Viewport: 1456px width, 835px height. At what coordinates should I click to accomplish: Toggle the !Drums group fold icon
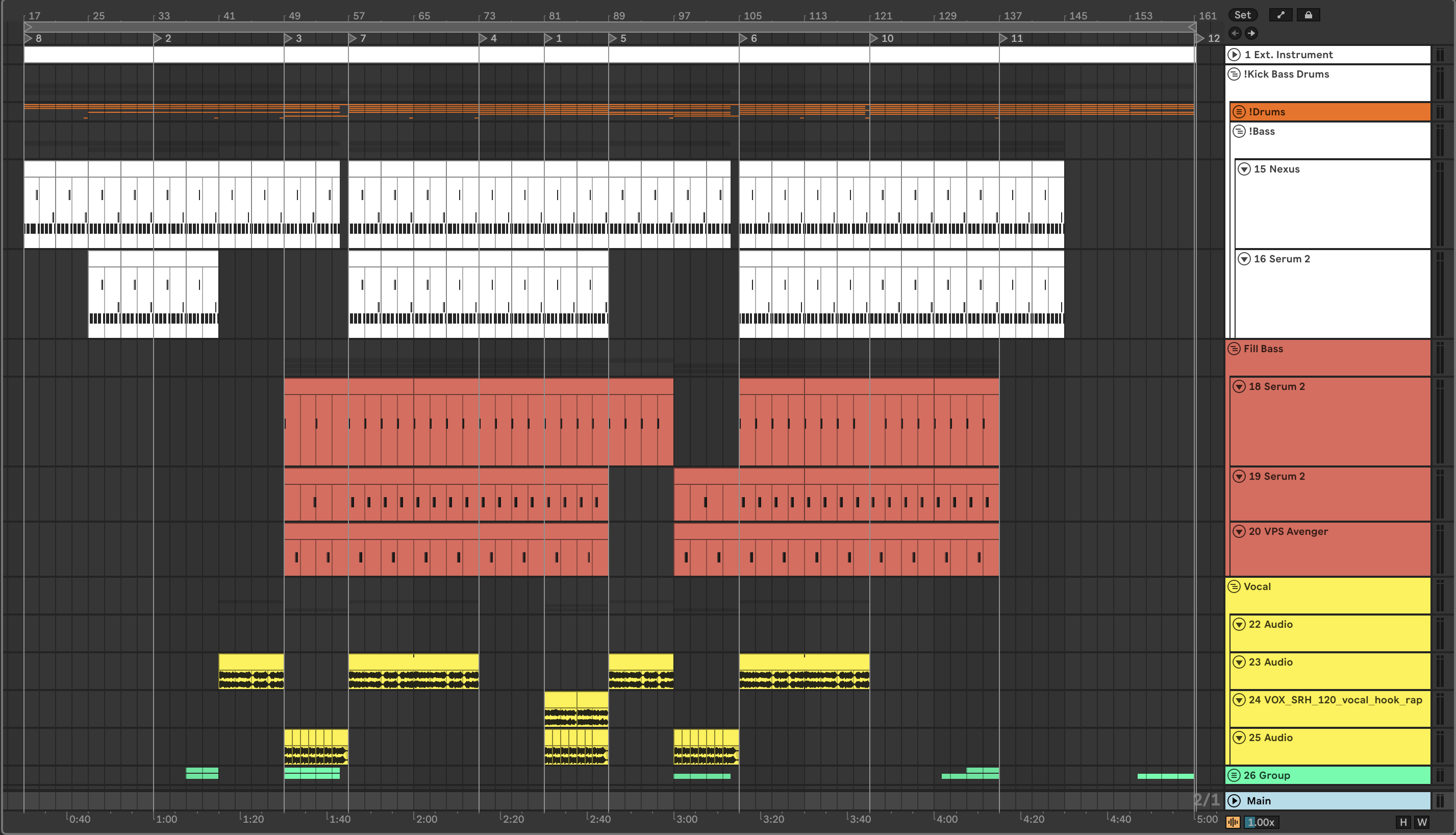click(1239, 112)
